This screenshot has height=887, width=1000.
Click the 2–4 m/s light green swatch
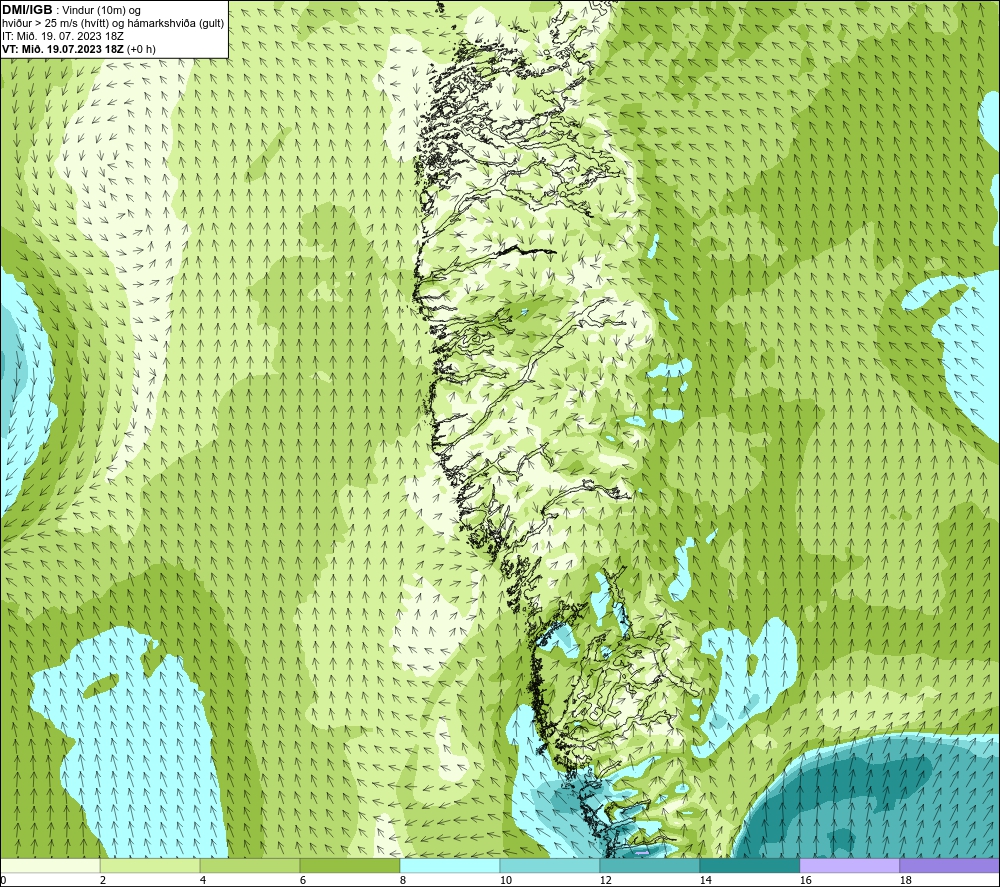pyautogui.click(x=150, y=865)
